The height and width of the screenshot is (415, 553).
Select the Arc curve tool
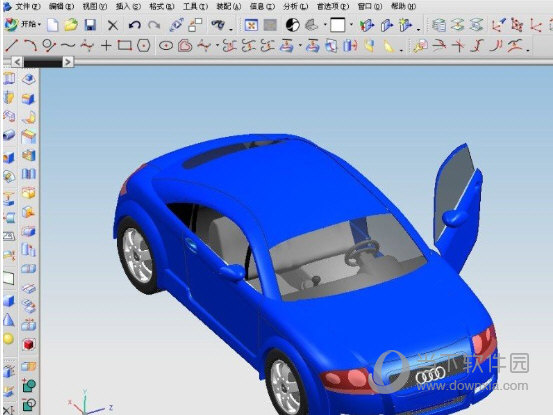pos(30,45)
